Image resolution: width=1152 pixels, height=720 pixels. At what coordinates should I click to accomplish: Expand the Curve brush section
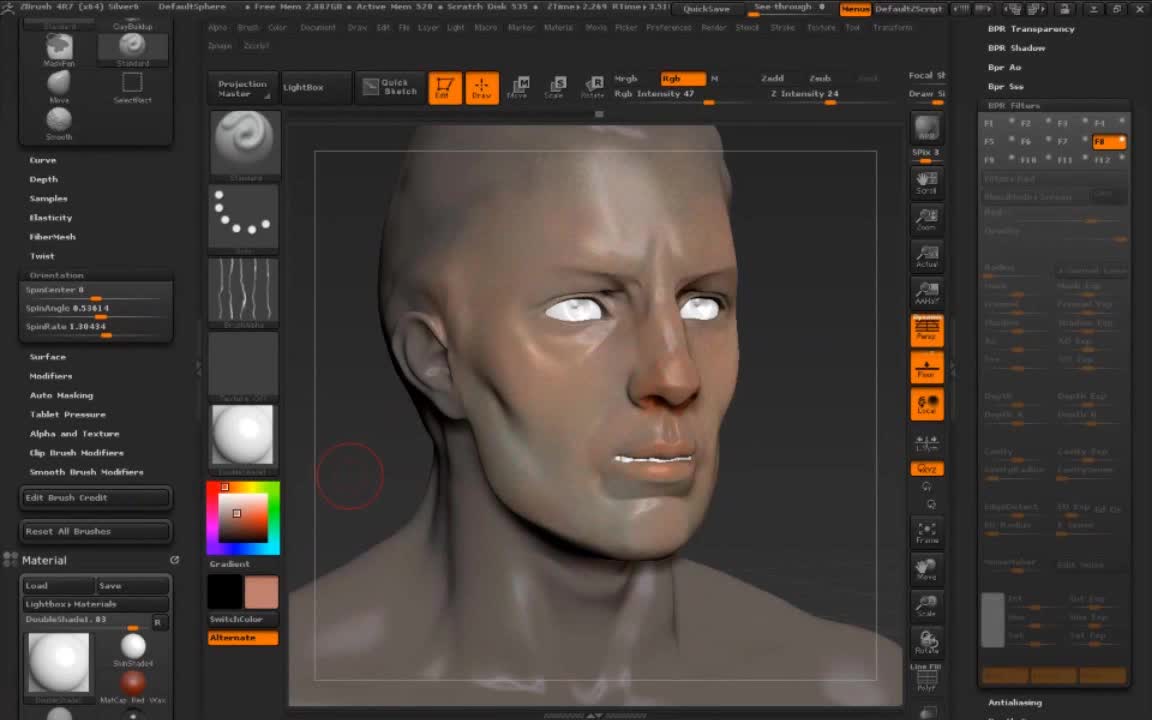click(43, 160)
